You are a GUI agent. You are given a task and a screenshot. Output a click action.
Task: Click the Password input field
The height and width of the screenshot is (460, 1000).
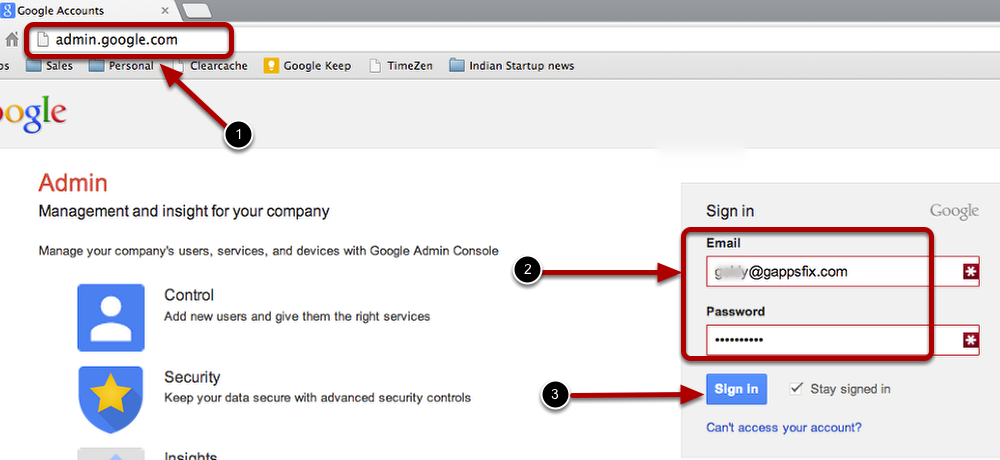(842, 340)
